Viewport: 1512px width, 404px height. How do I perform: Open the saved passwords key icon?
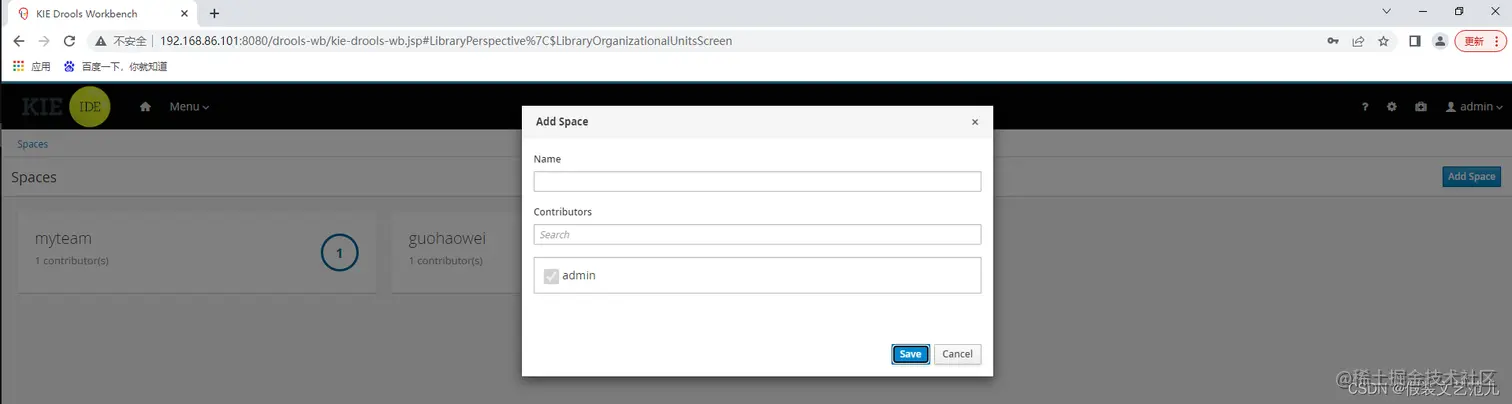1332,41
